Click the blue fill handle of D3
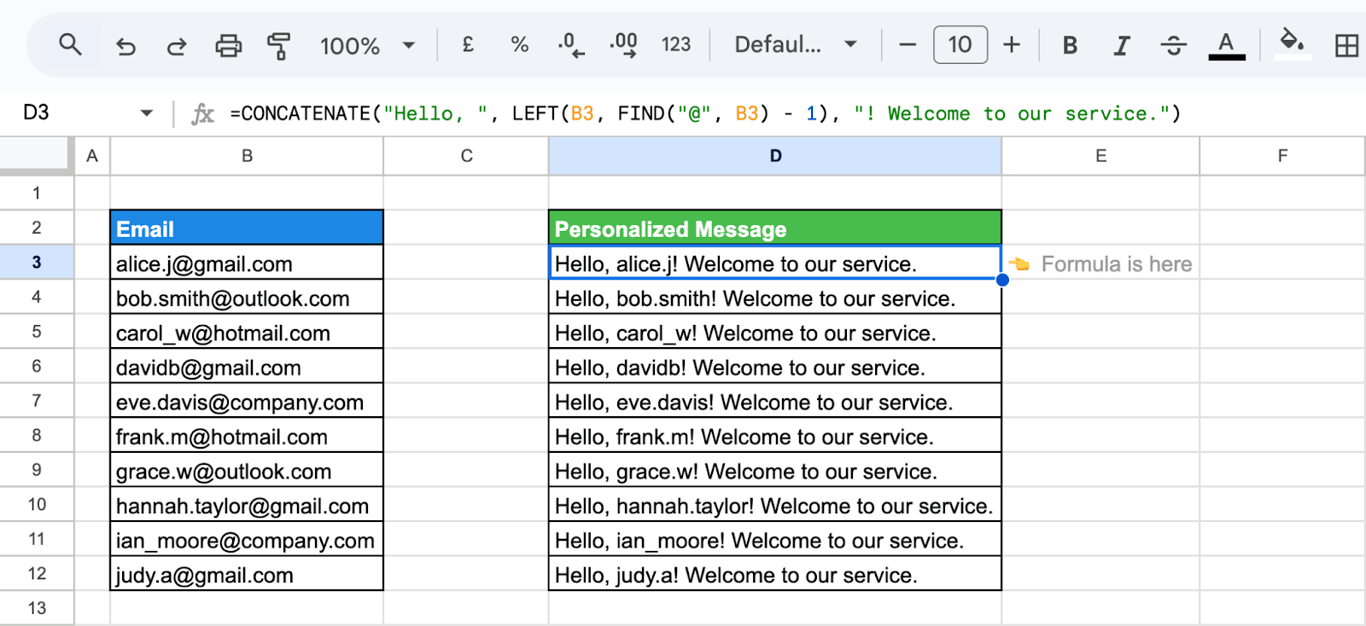The image size is (1366, 626). [1002, 280]
